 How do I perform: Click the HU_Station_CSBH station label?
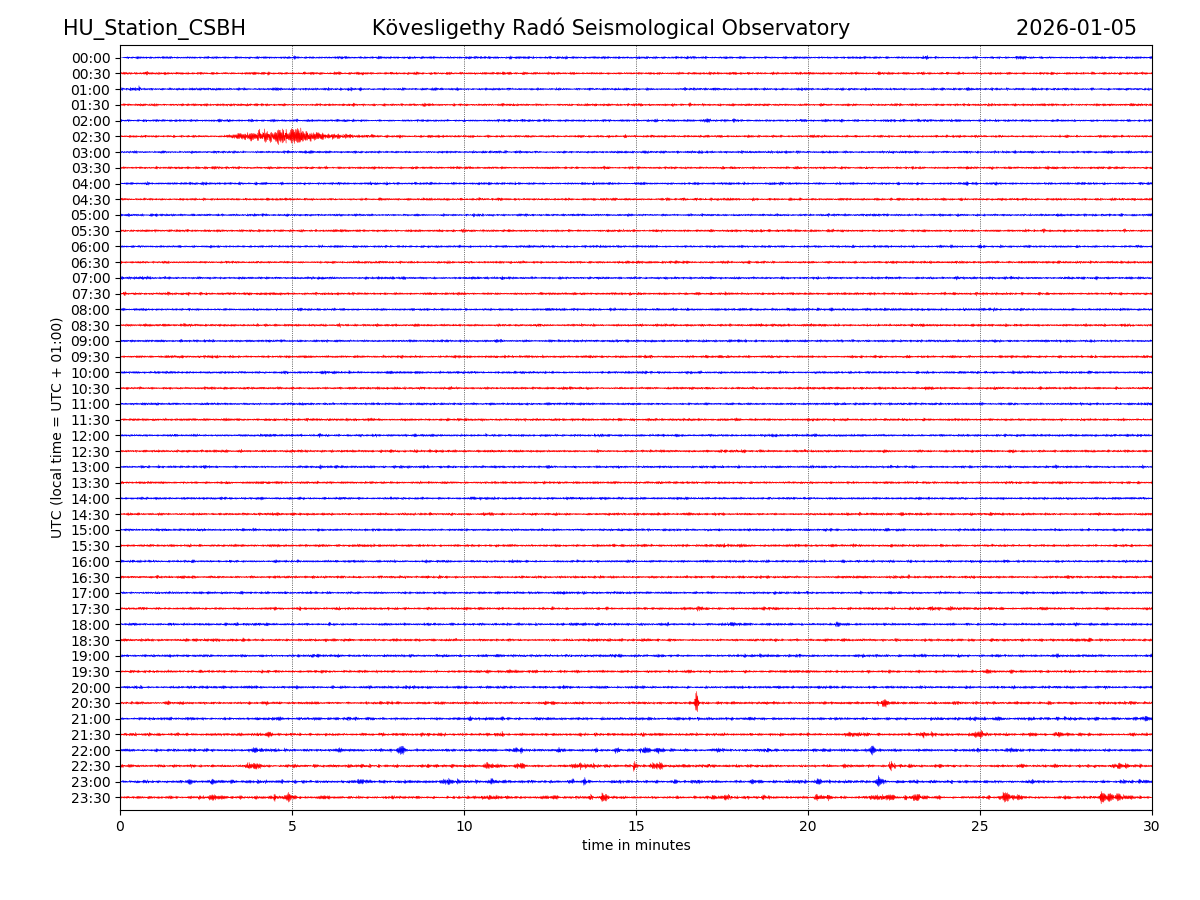pos(154,28)
